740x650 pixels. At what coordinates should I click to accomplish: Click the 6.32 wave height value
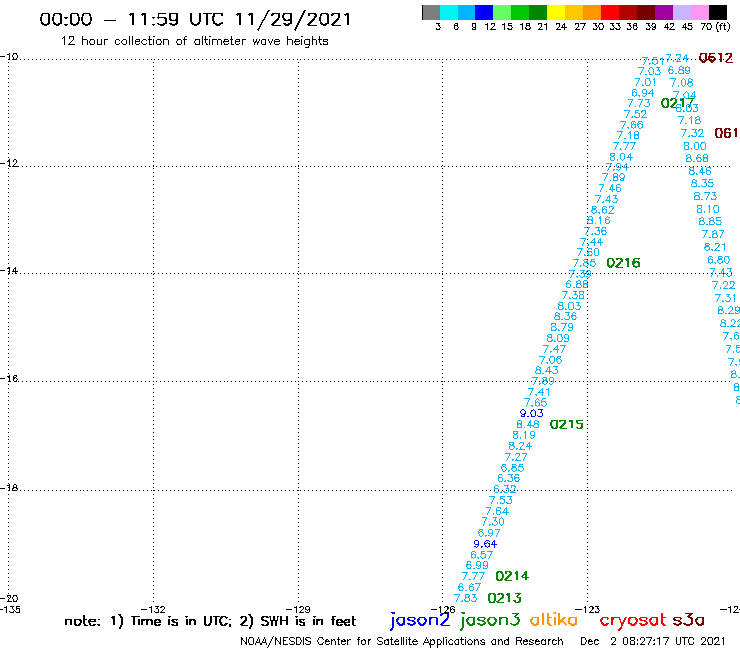pos(505,489)
